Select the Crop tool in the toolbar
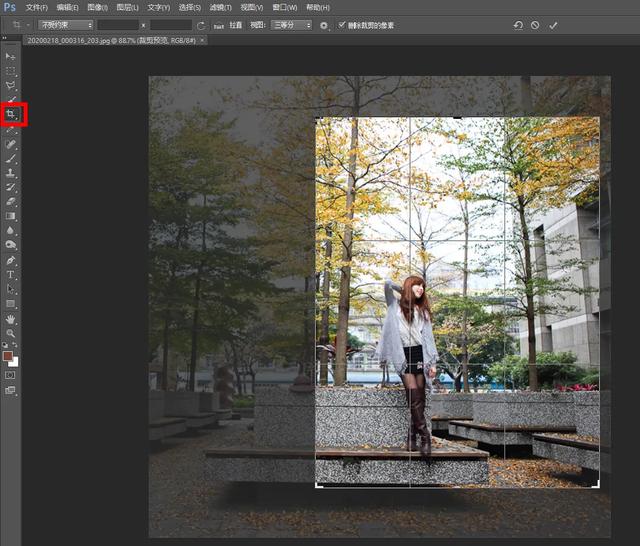The image size is (640, 546). [x=12, y=115]
